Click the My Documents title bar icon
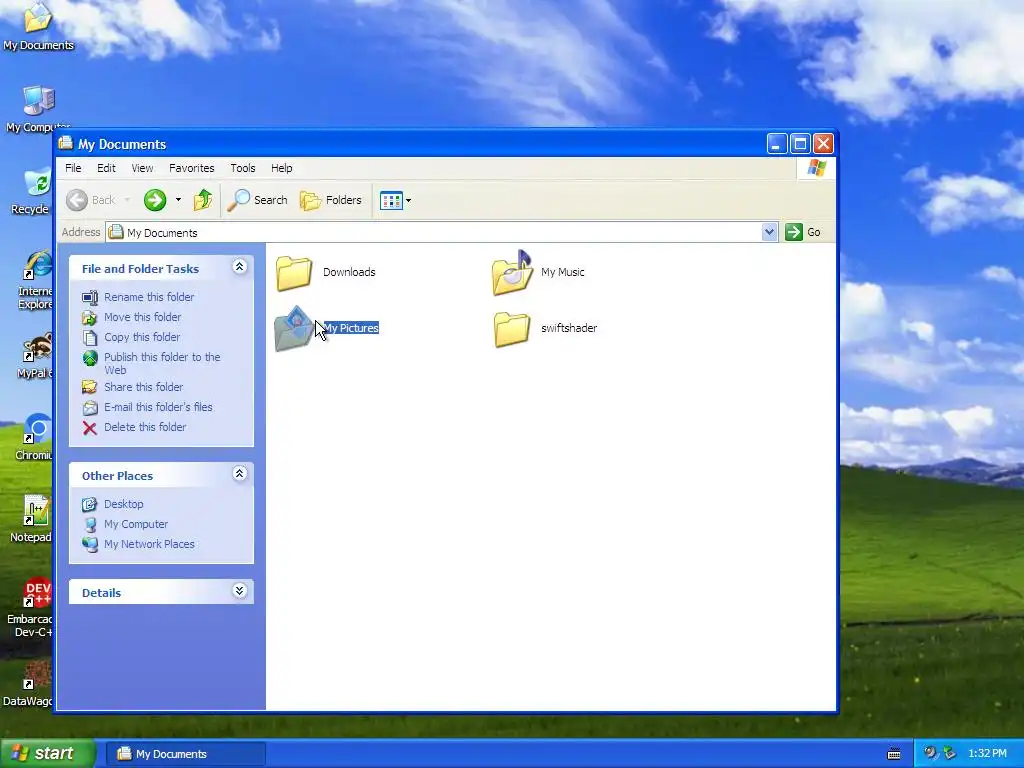 pos(65,143)
